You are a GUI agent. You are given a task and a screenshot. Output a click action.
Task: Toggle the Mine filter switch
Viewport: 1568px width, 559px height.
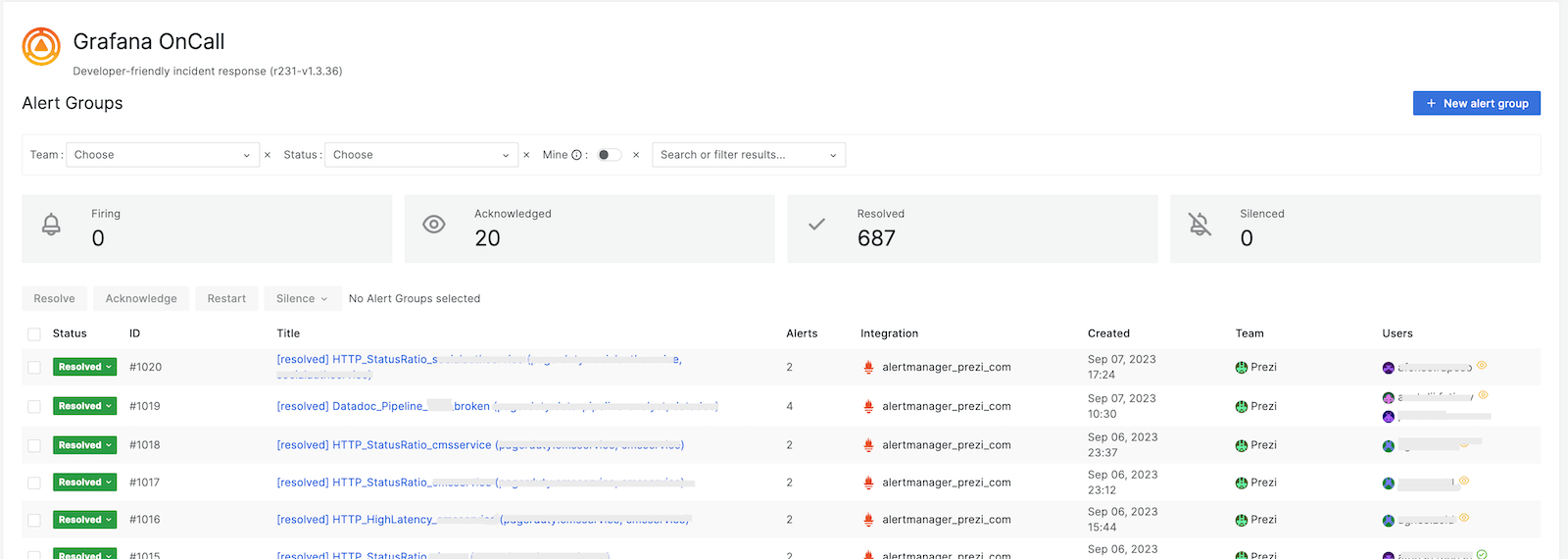pyautogui.click(x=609, y=155)
